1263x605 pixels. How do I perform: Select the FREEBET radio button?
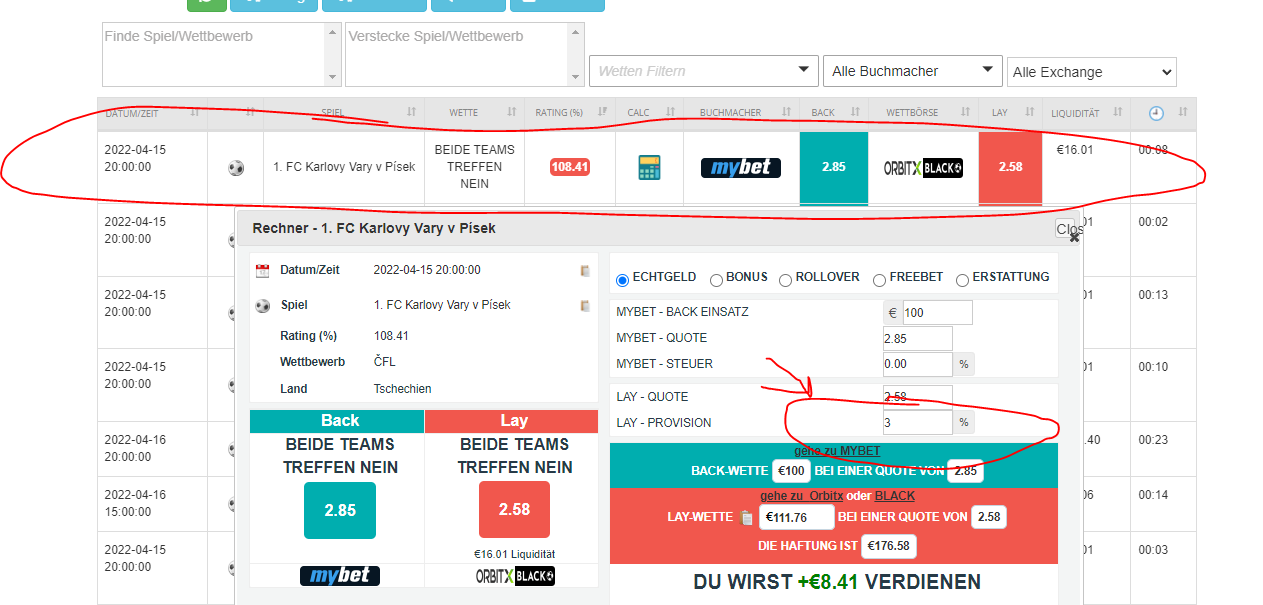pos(880,280)
